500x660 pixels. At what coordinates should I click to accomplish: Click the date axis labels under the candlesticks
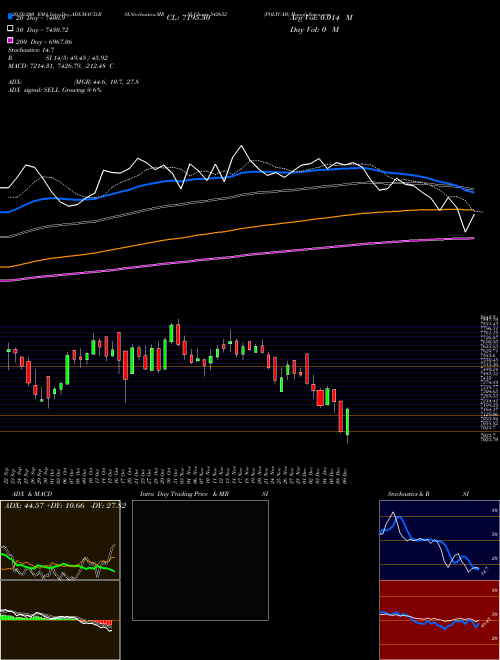(176, 476)
